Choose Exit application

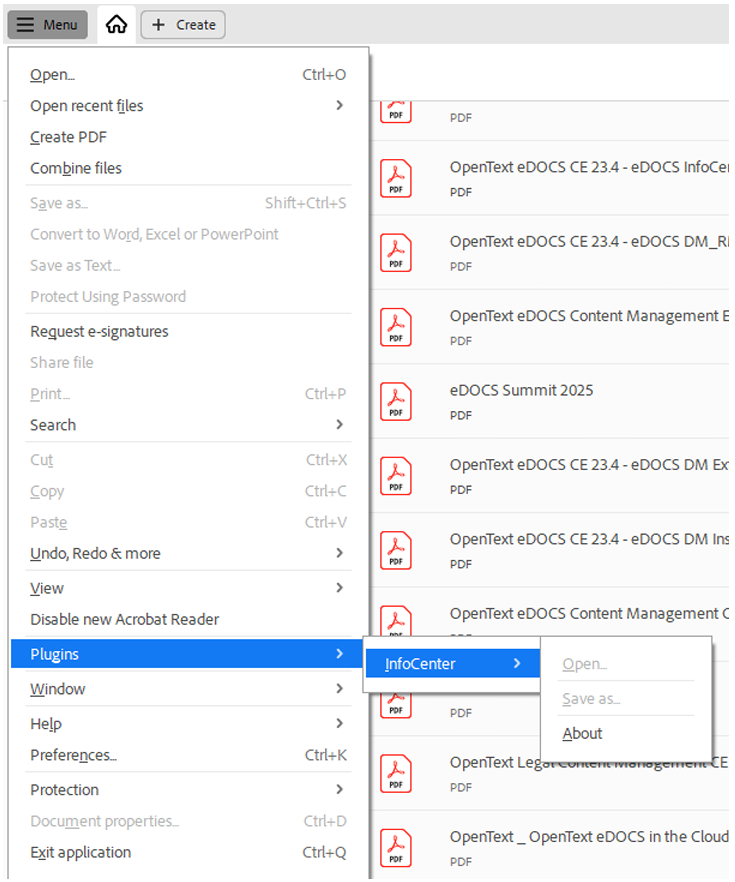tap(188, 853)
